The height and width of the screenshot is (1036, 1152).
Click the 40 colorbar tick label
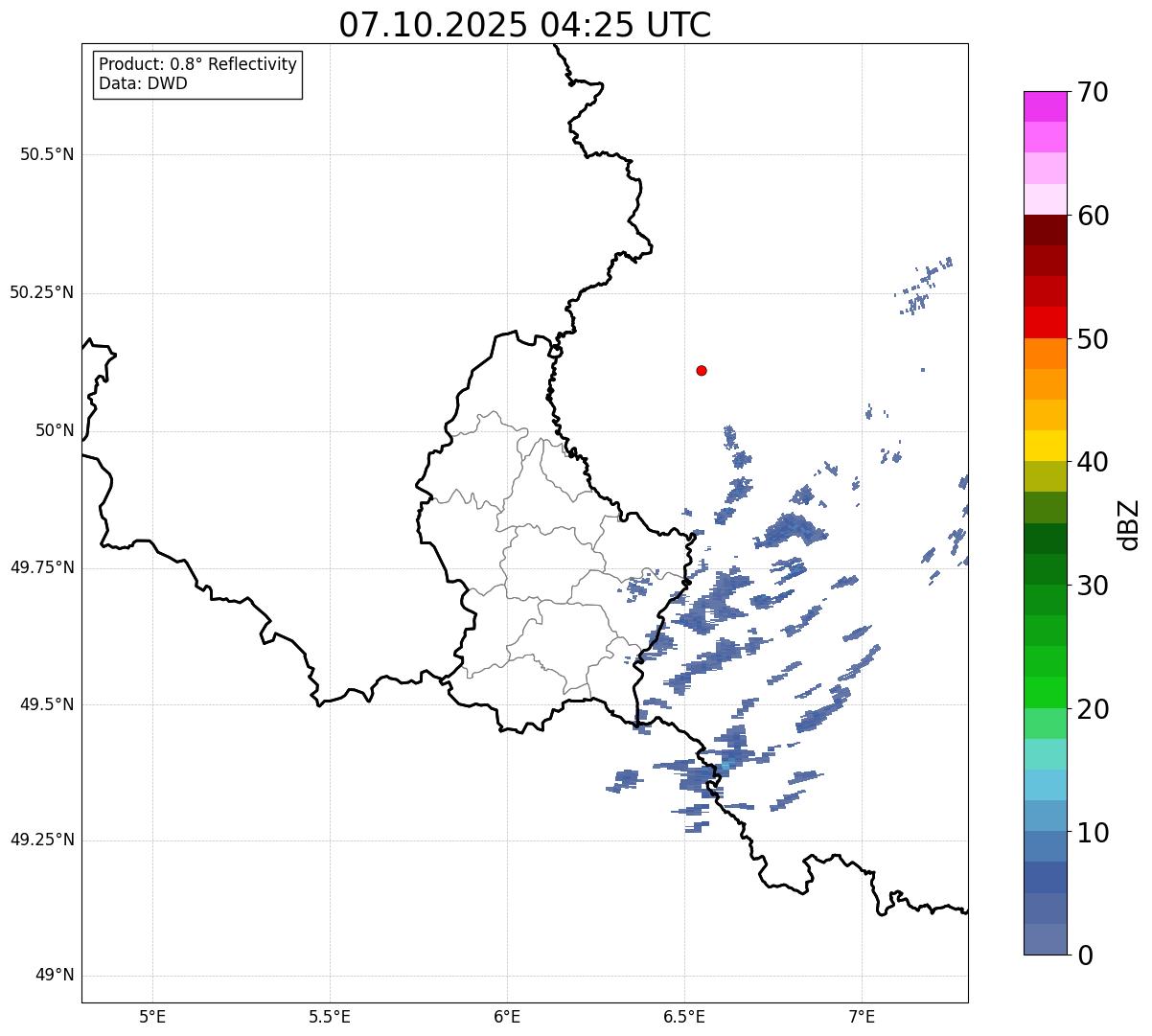click(1093, 462)
